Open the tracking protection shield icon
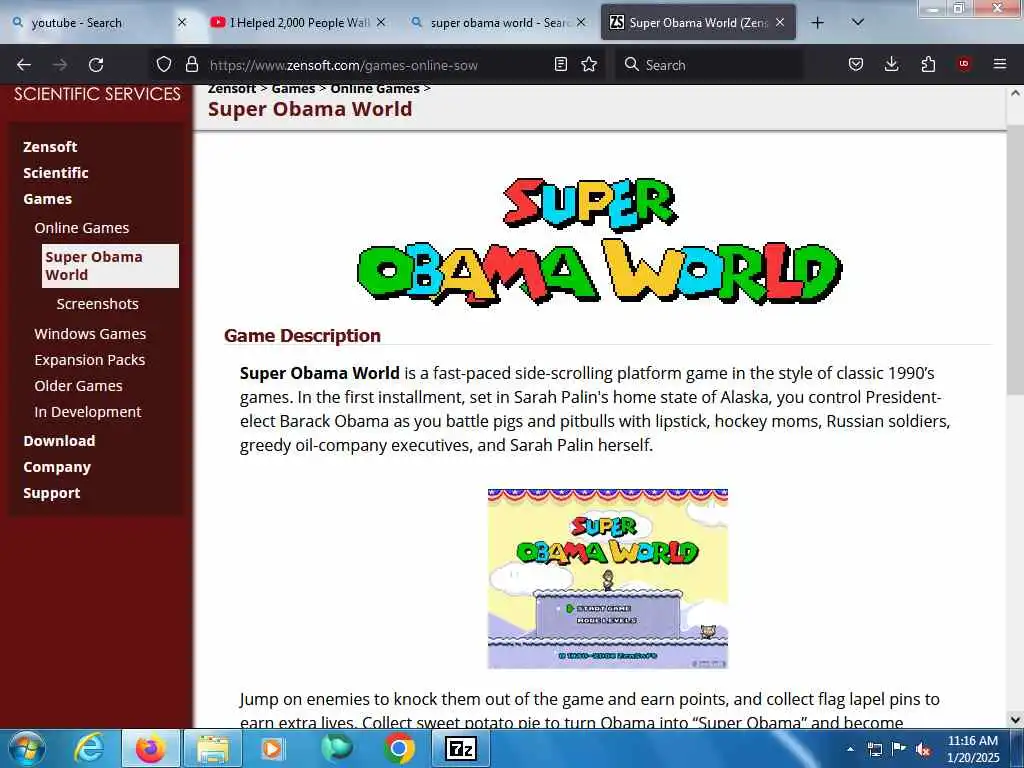Image resolution: width=1024 pixels, height=768 pixels. [x=164, y=65]
